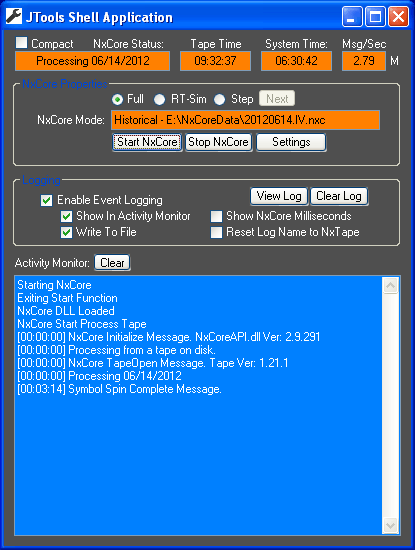Viewport: 415px width, 550px height.
Task: Click the activity monitor scroll up arrow
Action: (390, 285)
